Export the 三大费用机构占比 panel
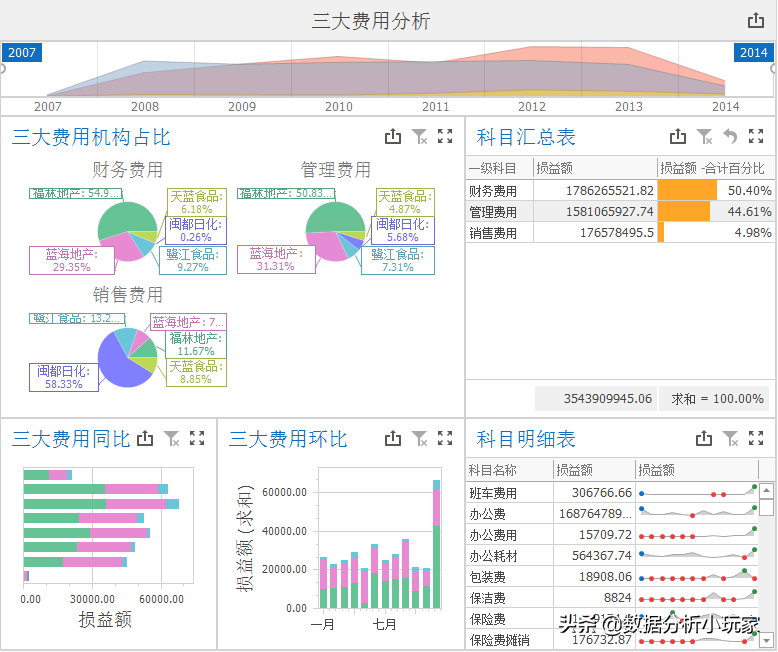Image resolution: width=778 pixels, height=652 pixels. coord(393,137)
